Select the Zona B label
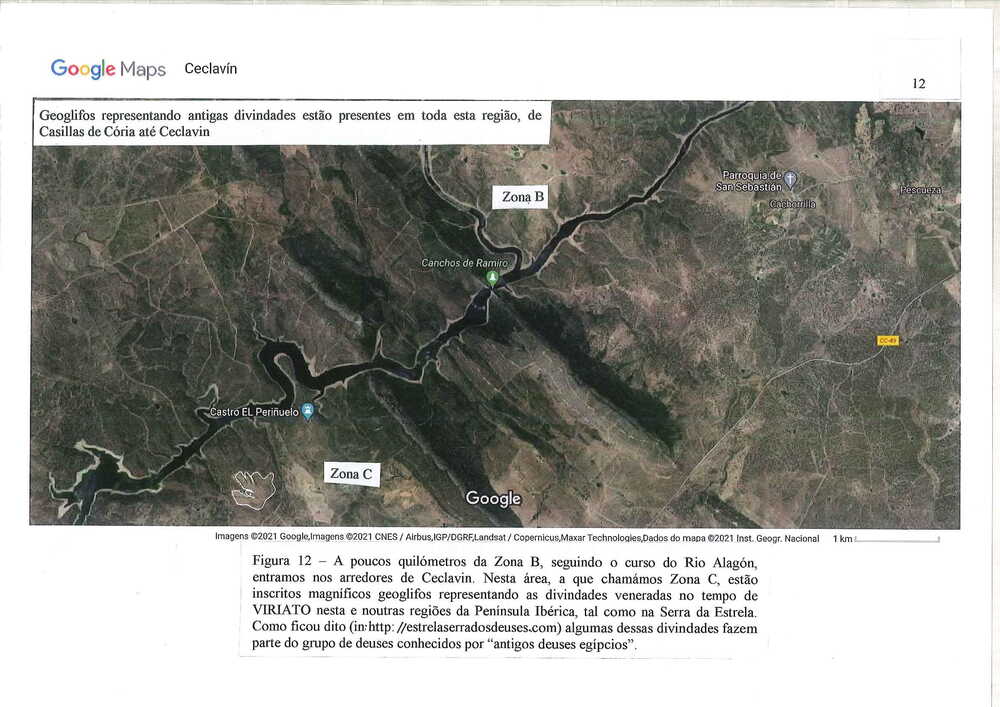 click(x=523, y=197)
